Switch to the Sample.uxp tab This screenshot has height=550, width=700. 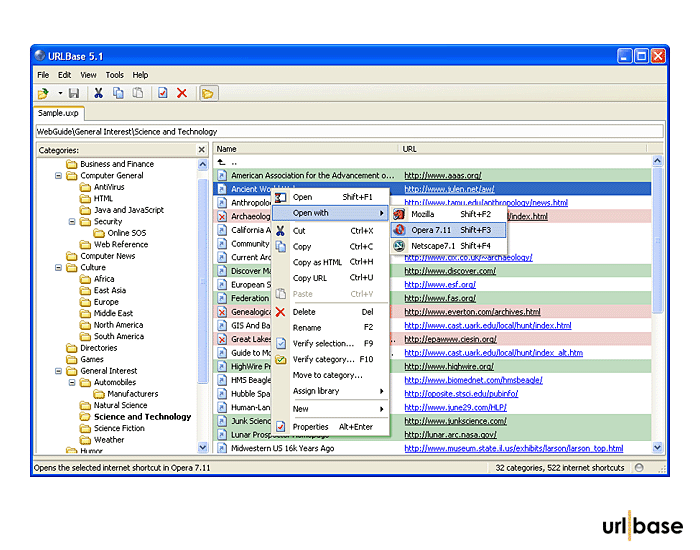pos(58,113)
